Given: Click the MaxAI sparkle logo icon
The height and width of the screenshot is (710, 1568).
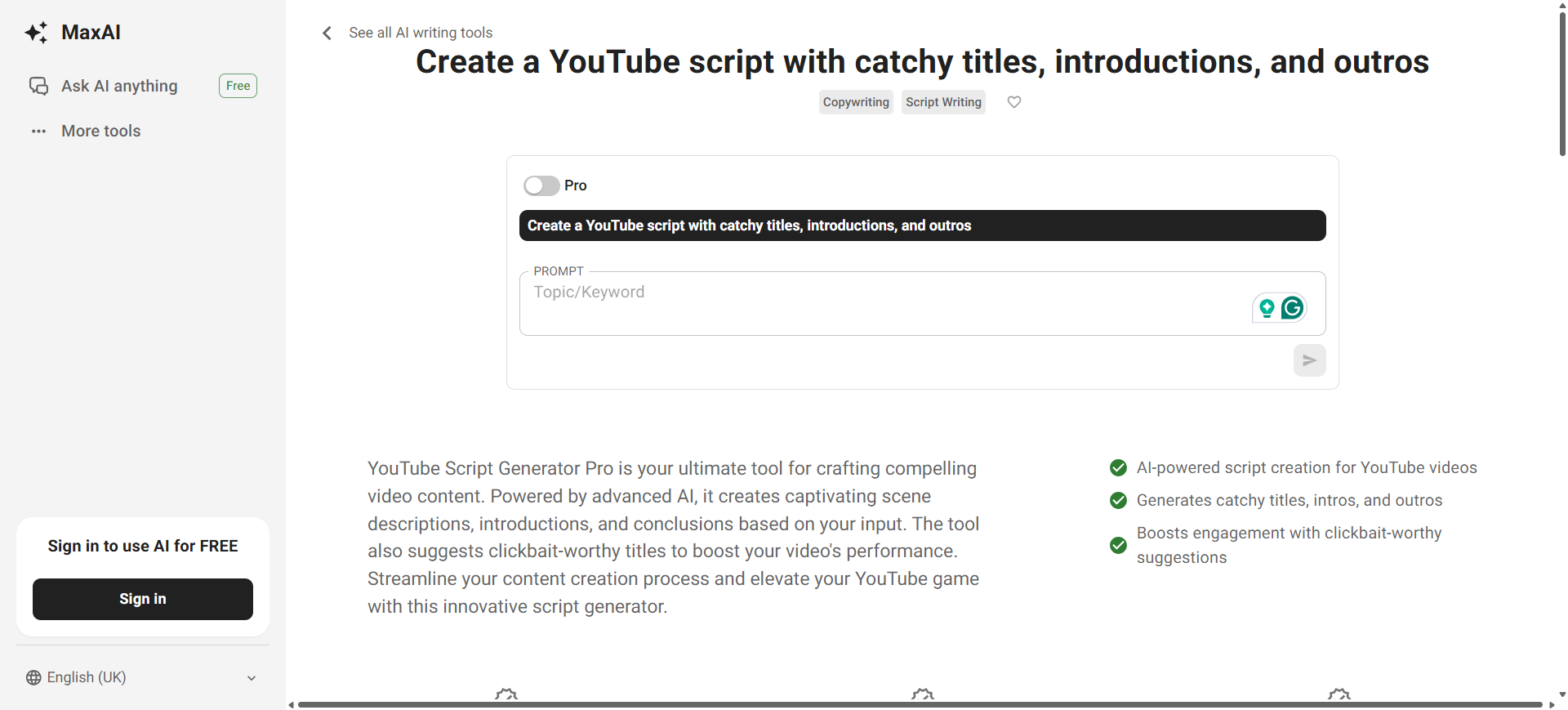Looking at the screenshot, I should tap(37, 33).
